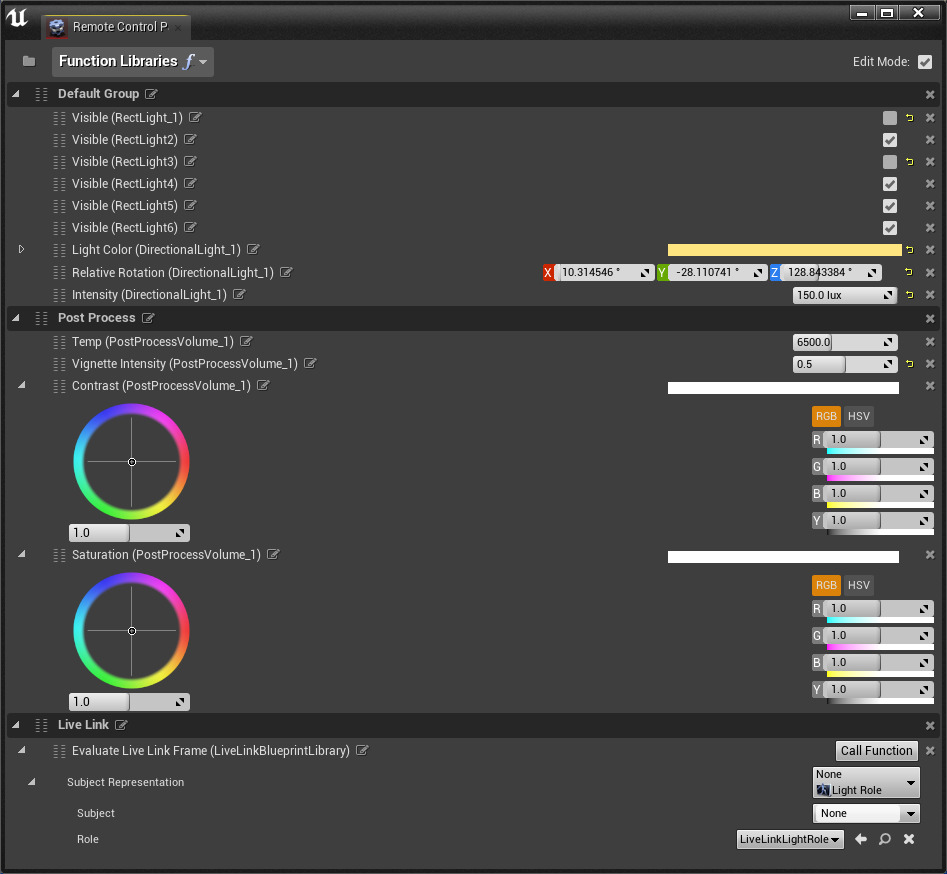Image resolution: width=947 pixels, height=874 pixels.
Task: Click the yellow Light Color swatch
Action: (784, 250)
